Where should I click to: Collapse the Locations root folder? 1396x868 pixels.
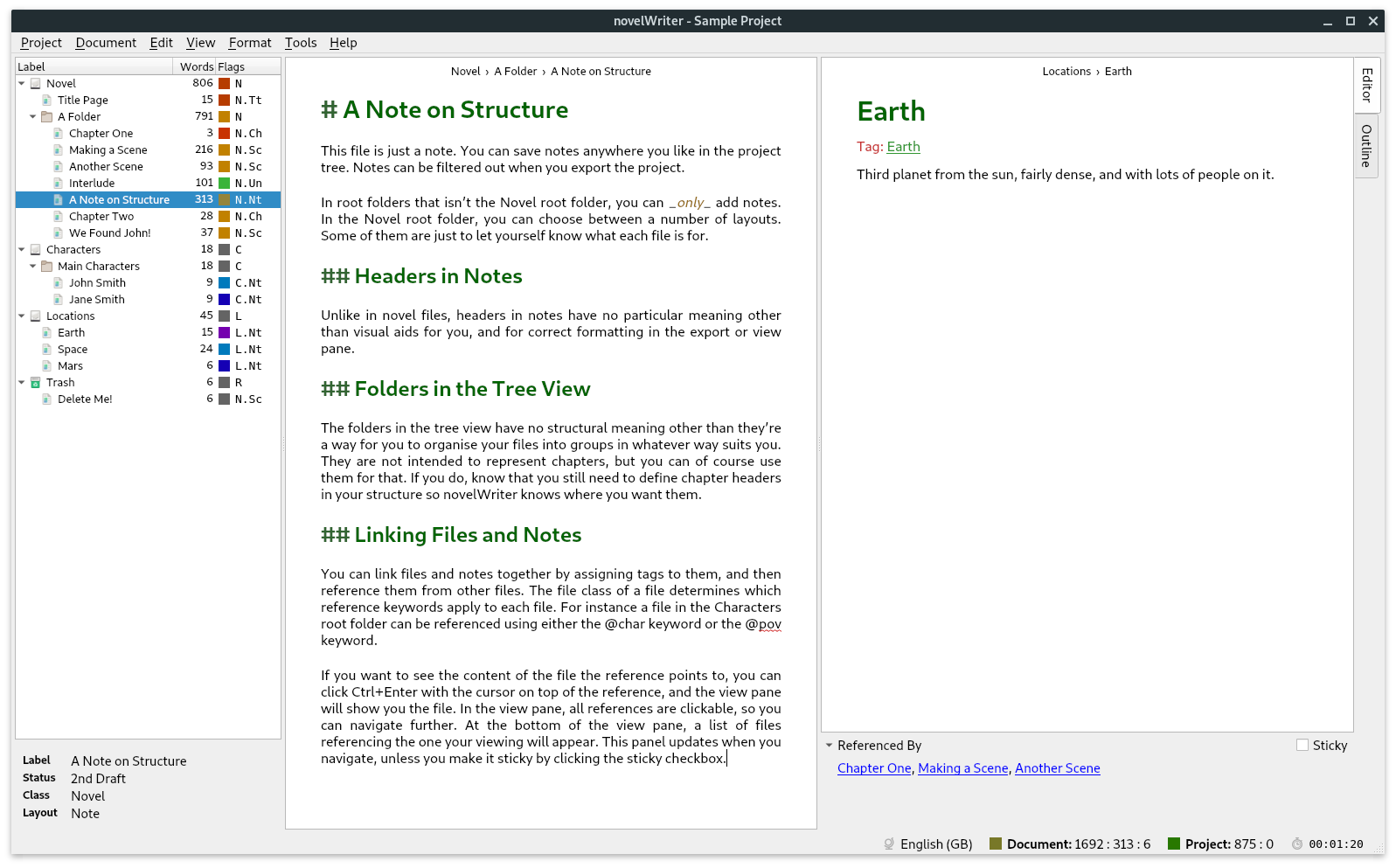(x=22, y=316)
